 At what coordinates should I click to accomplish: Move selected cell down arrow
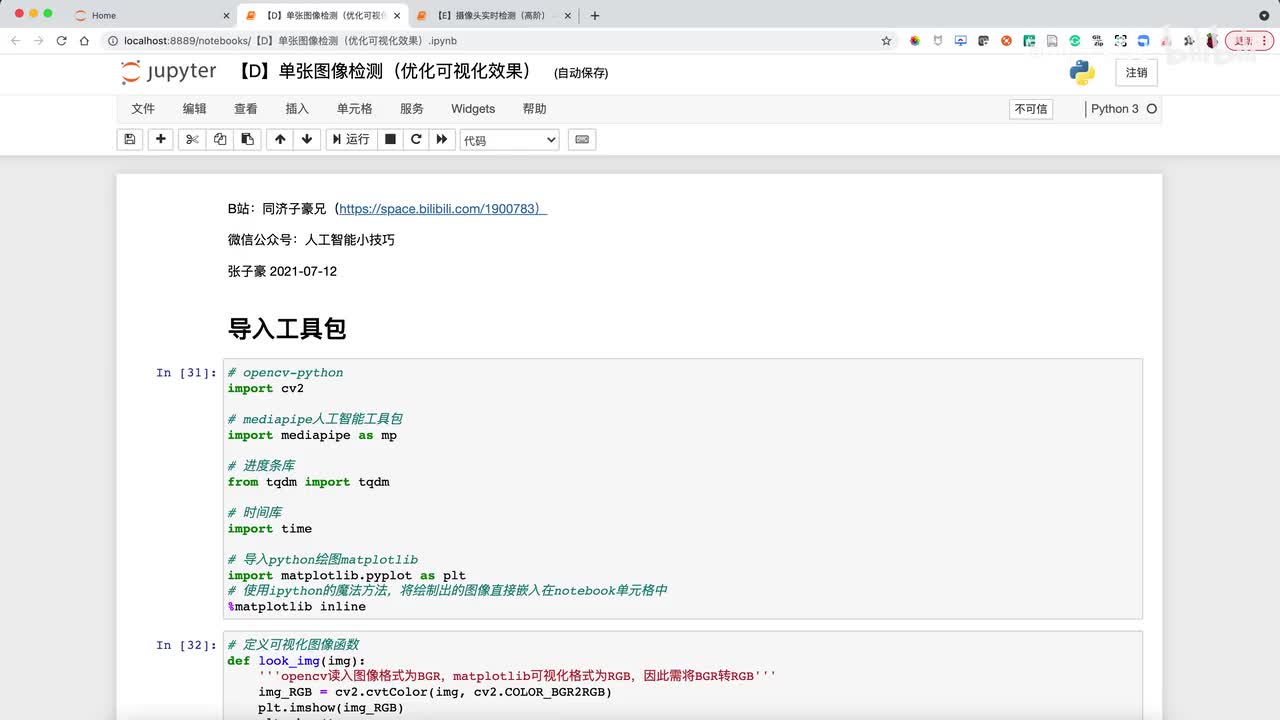point(307,140)
